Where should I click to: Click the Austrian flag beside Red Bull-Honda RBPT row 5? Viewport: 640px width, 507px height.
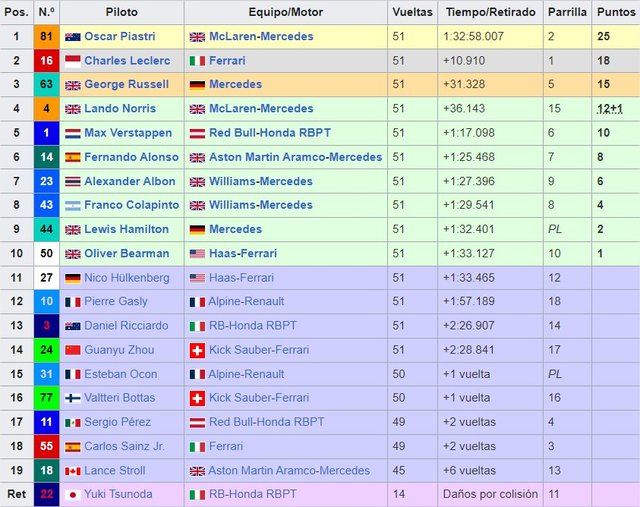coord(198,133)
